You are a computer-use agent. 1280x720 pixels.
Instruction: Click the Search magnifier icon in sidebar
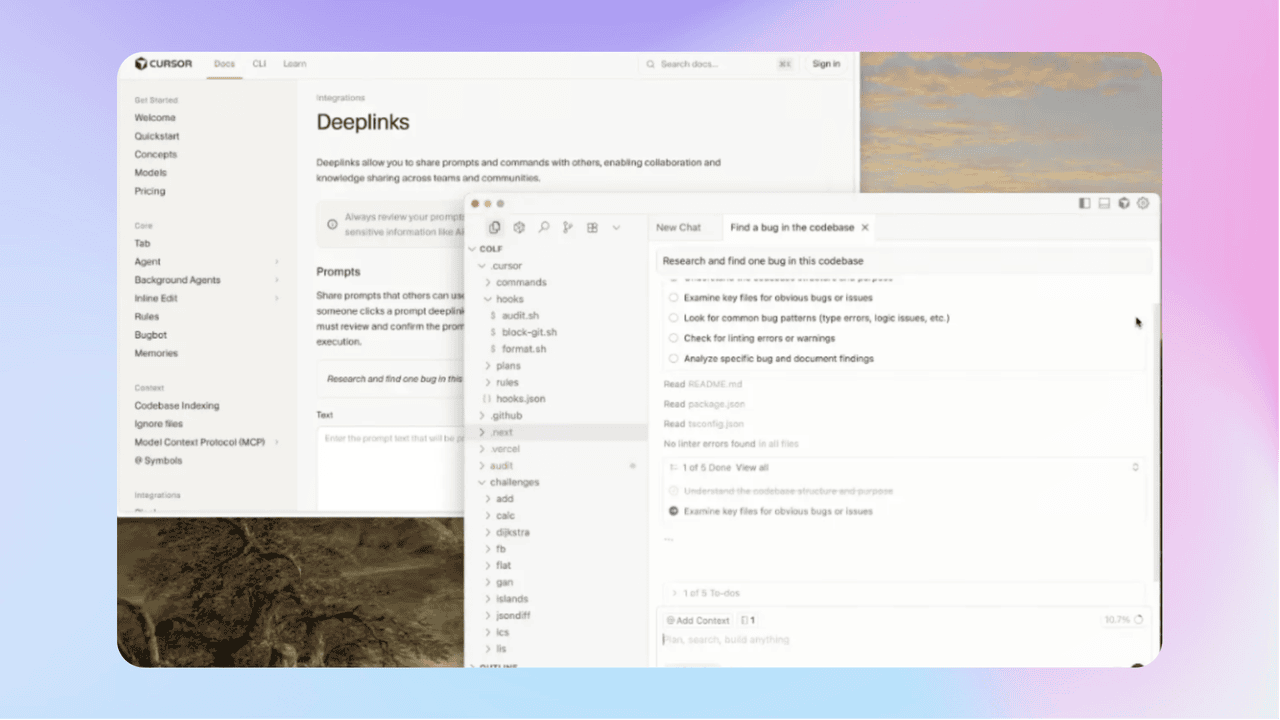tap(544, 228)
